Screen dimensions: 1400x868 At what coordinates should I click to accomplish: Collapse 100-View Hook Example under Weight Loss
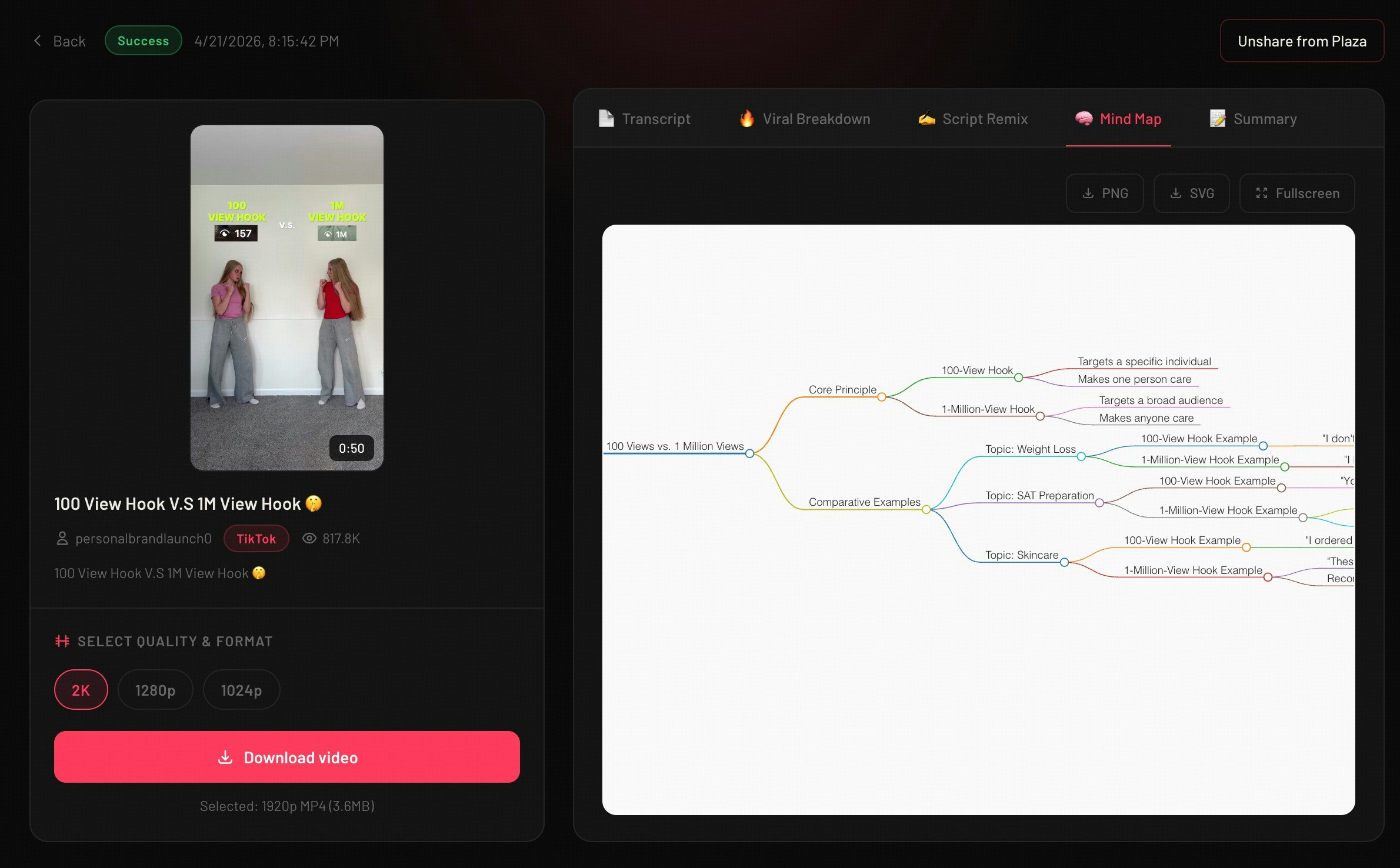[1263, 446]
